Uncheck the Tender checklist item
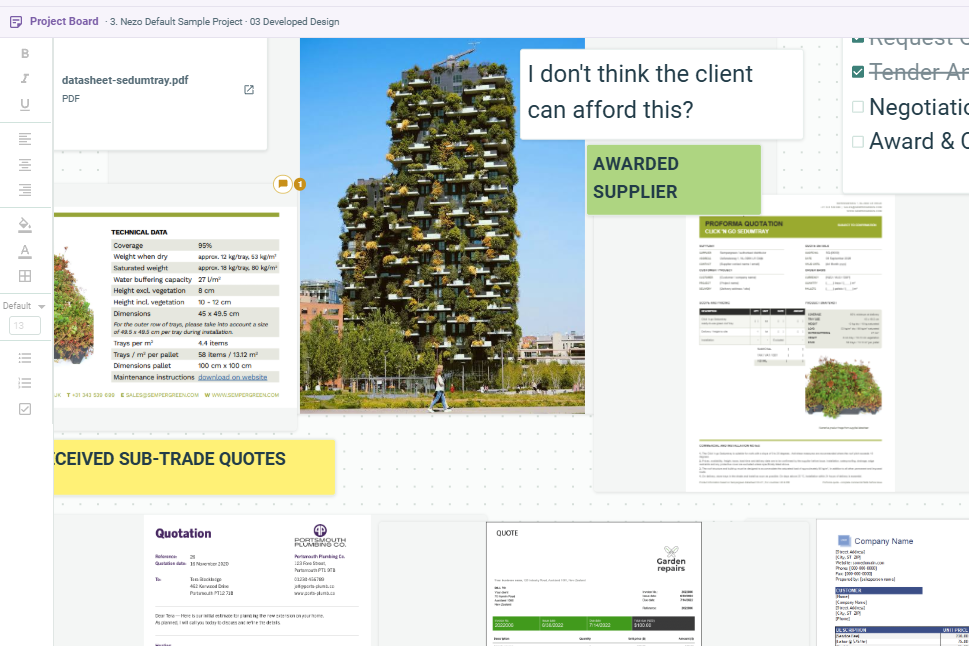The width and height of the screenshot is (969, 646). coord(858,72)
